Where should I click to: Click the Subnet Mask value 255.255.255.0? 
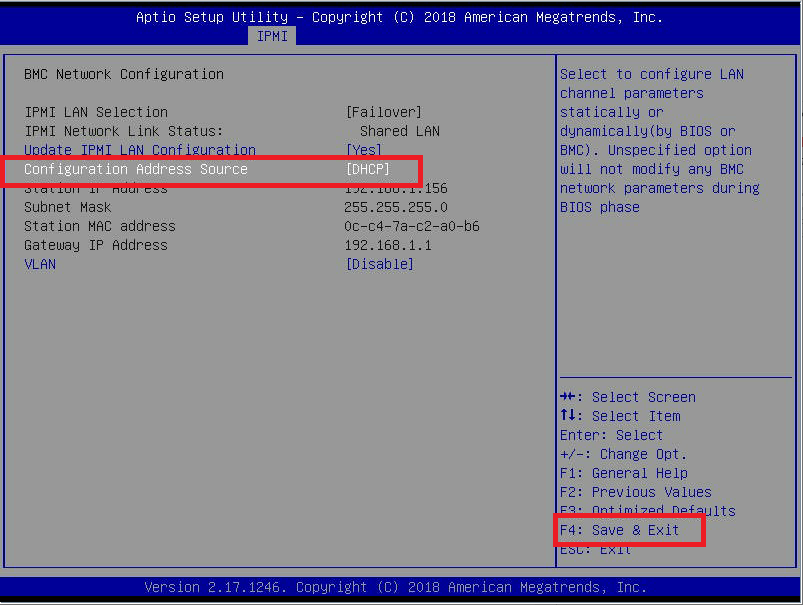[x=396, y=207]
